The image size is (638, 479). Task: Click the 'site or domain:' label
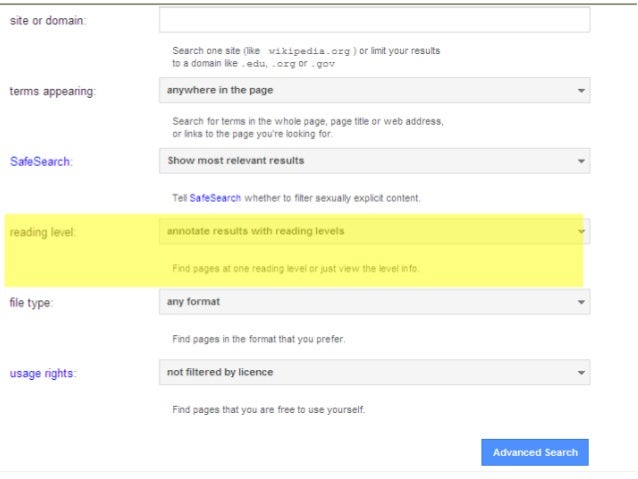pos(48,21)
